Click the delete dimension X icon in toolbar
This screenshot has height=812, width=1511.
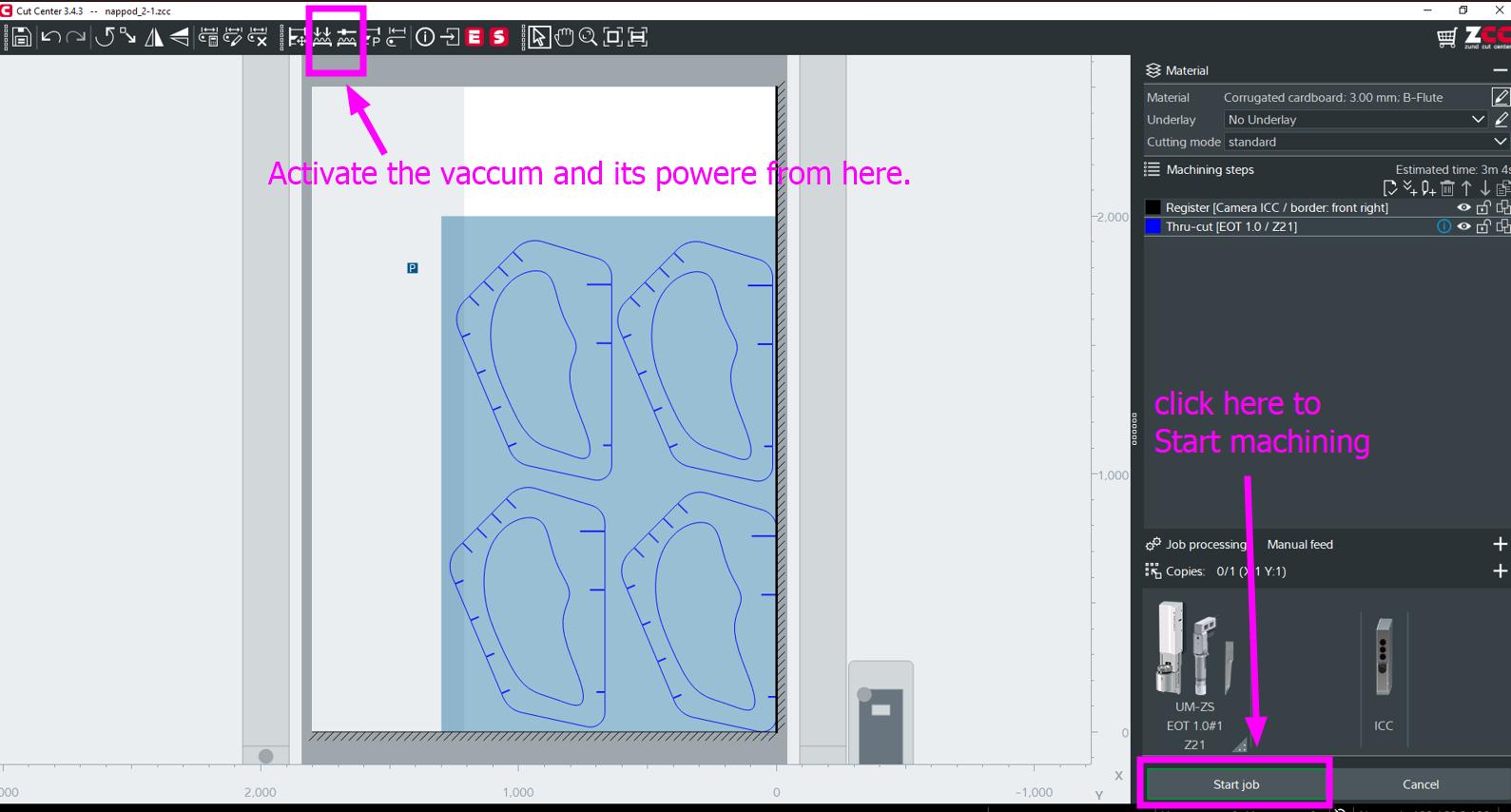tap(258, 37)
